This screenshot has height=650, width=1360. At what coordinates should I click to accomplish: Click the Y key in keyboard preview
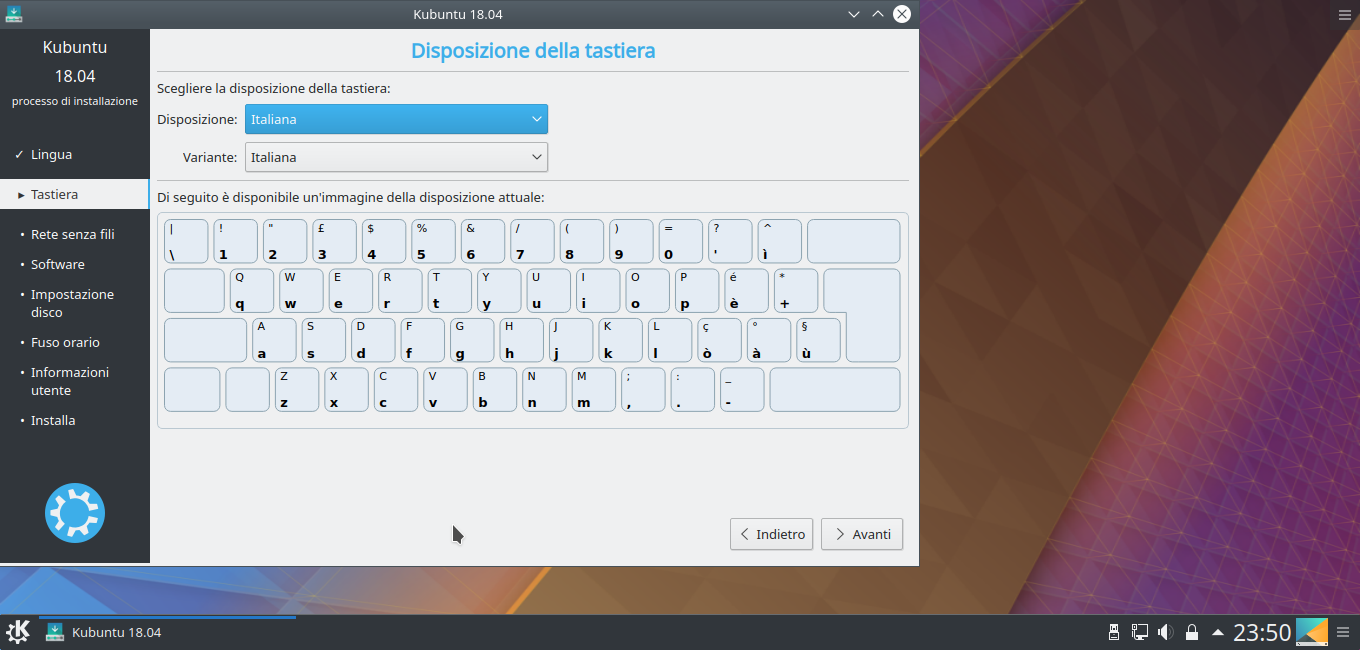(x=499, y=291)
